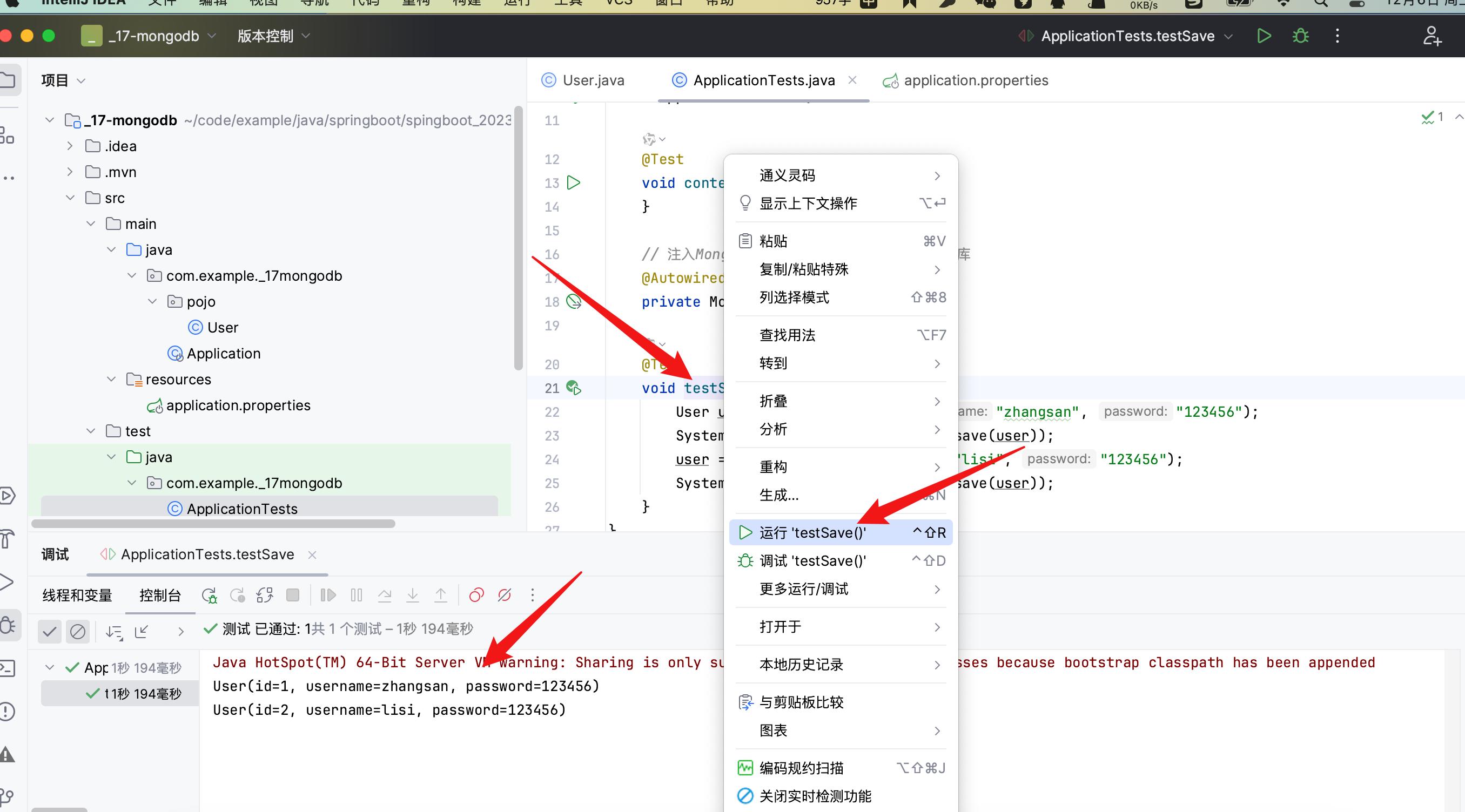Image resolution: width=1465 pixels, height=812 pixels.
Task: Stop the debug session with the square icon
Action: click(x=293, y=595)
